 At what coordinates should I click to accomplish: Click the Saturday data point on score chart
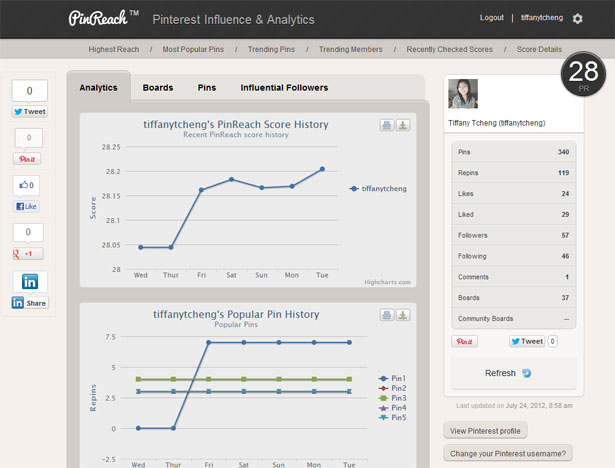click(231, 179)
